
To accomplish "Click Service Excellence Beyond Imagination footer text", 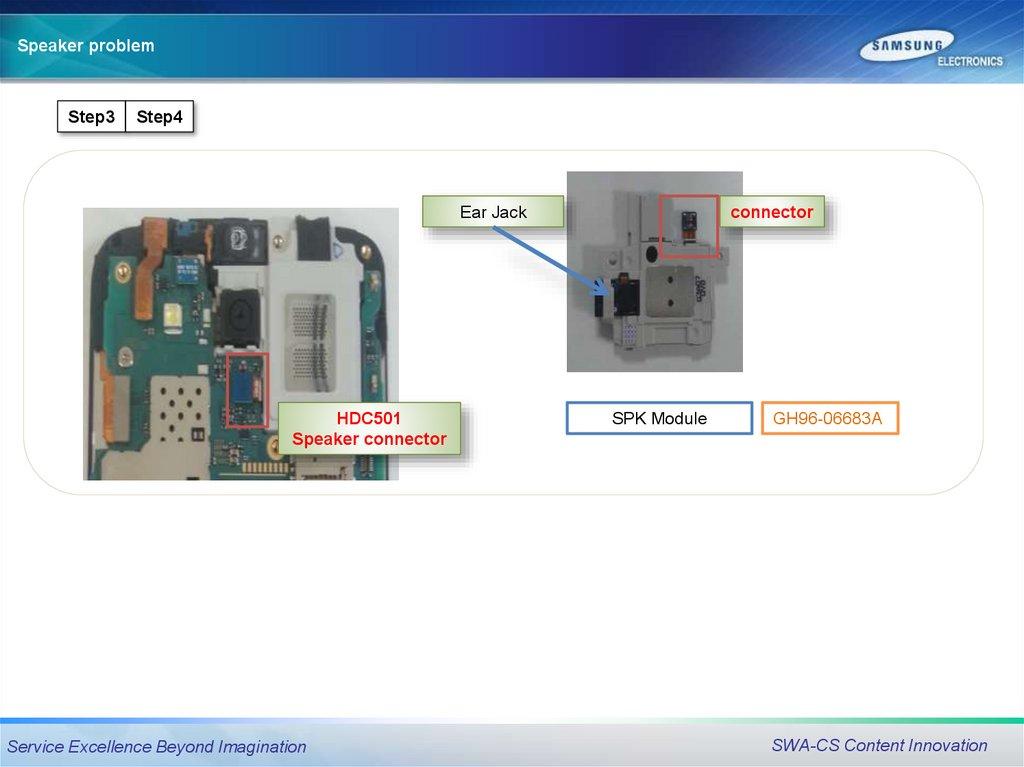I will coord(157,746).
